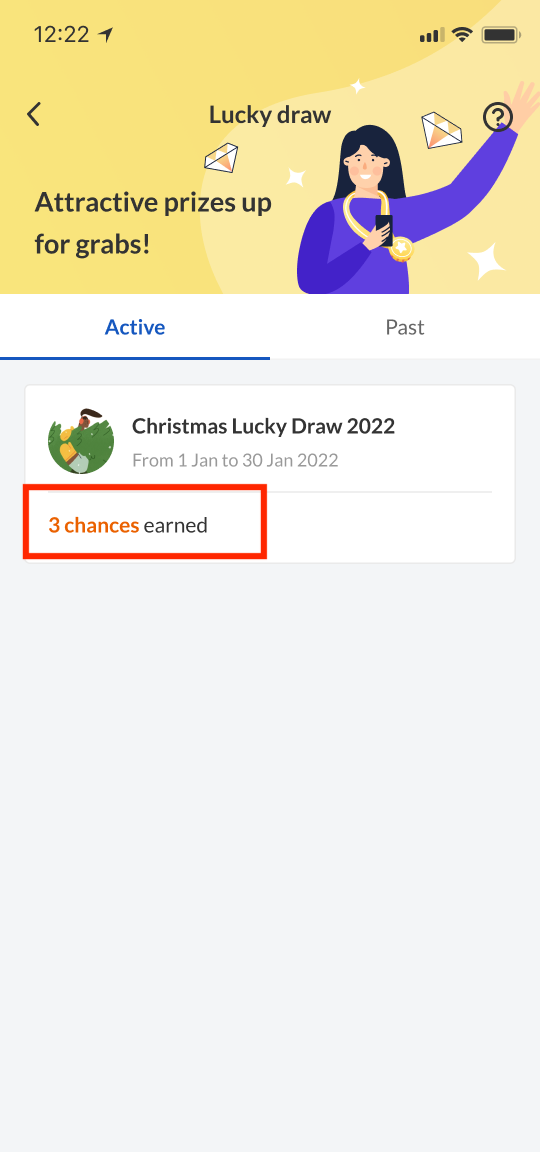Tap the cellular signal bars icon
This screenshot has width=540, height=1153.
(x=432, y=35)
